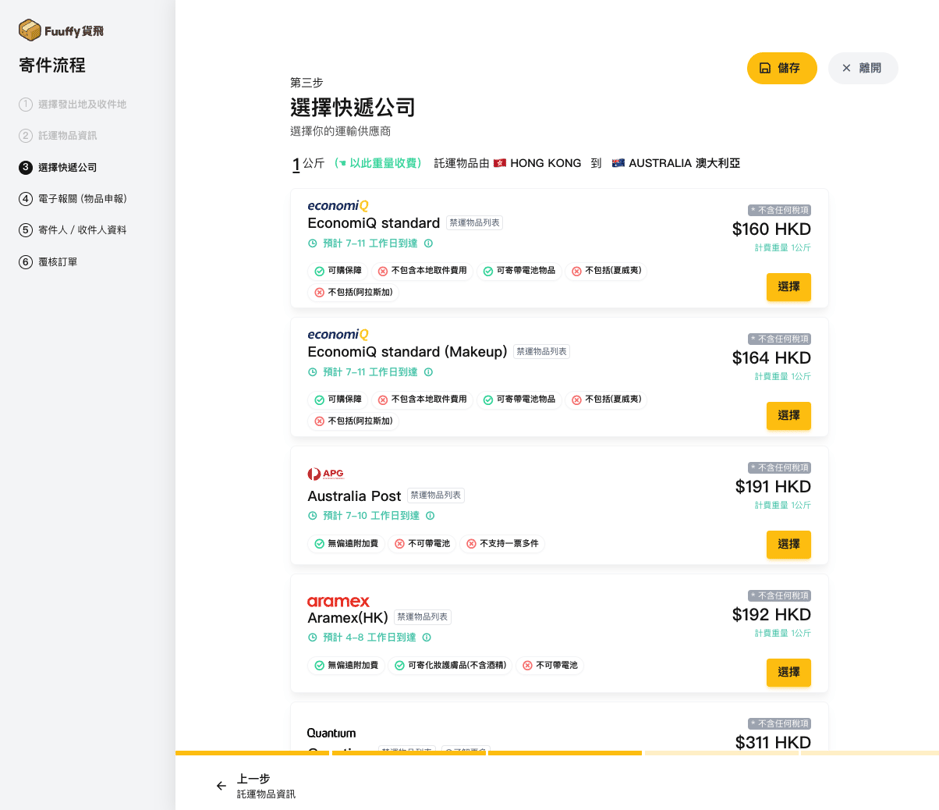Click the APG Australia Post logo

coord(326,474)
